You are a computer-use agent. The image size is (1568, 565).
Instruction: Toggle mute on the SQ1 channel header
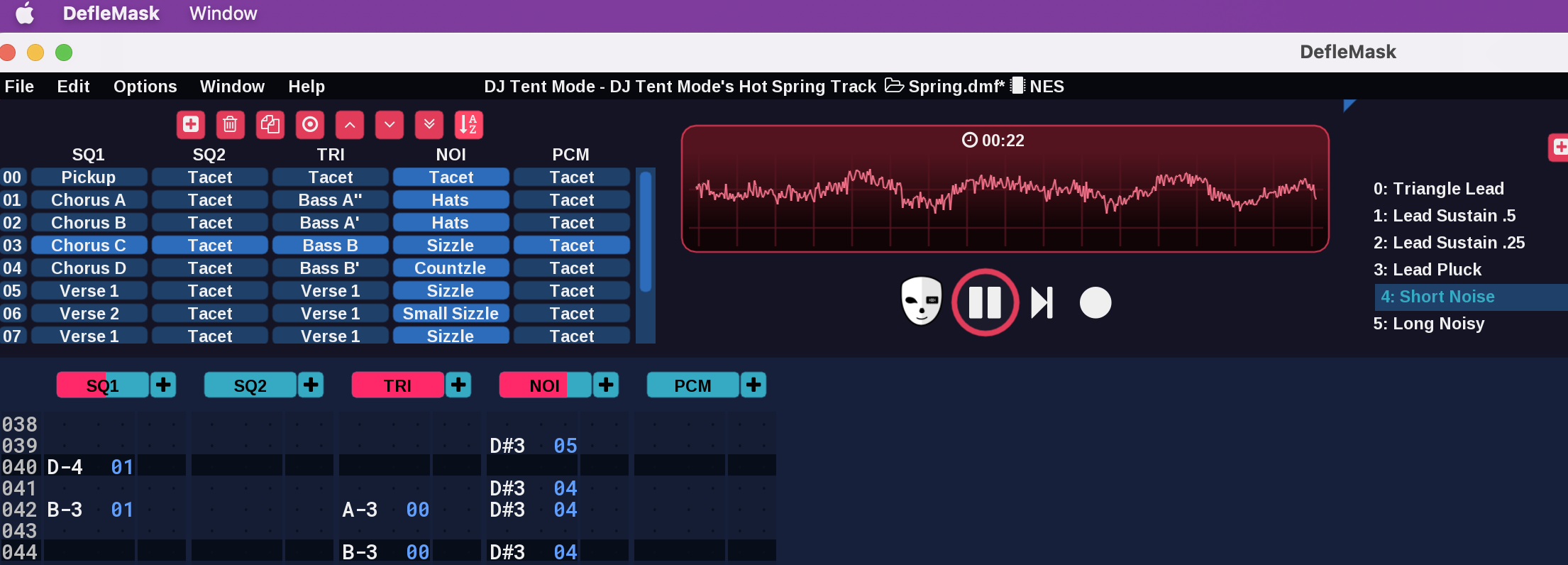pos(103,385)
